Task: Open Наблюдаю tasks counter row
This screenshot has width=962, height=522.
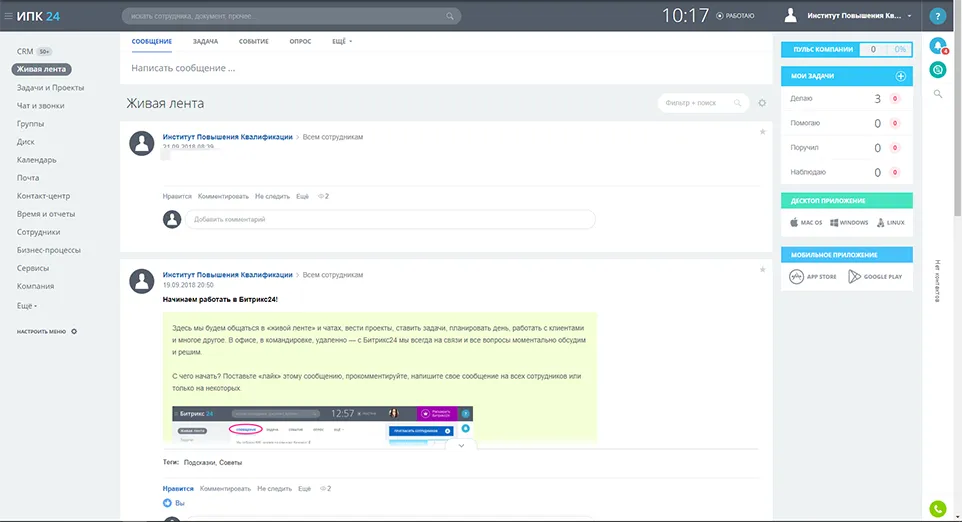Action: click(847, 172)
